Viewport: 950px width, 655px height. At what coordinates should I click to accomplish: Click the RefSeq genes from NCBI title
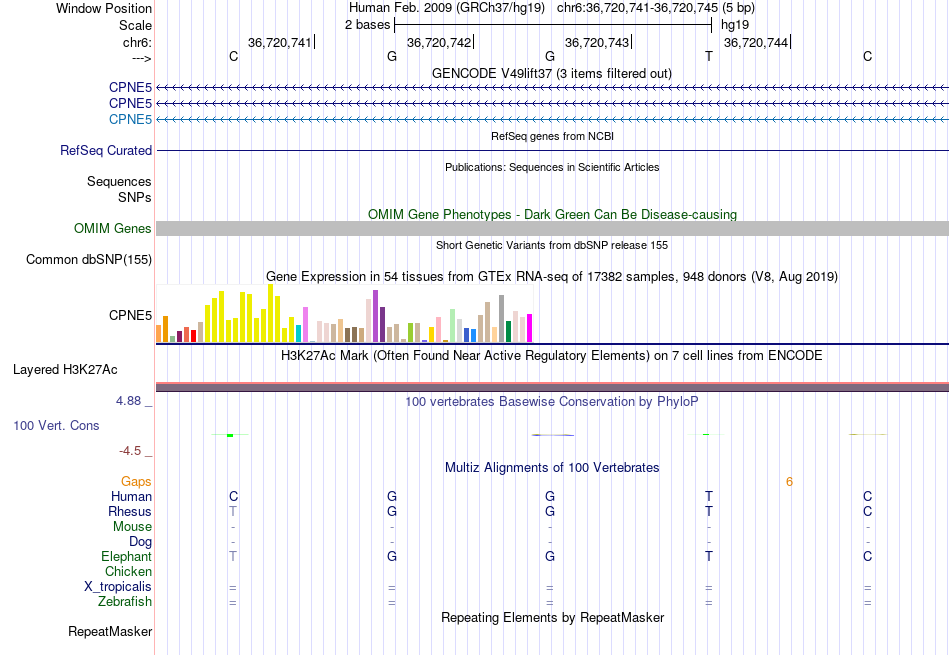[552, 136]
